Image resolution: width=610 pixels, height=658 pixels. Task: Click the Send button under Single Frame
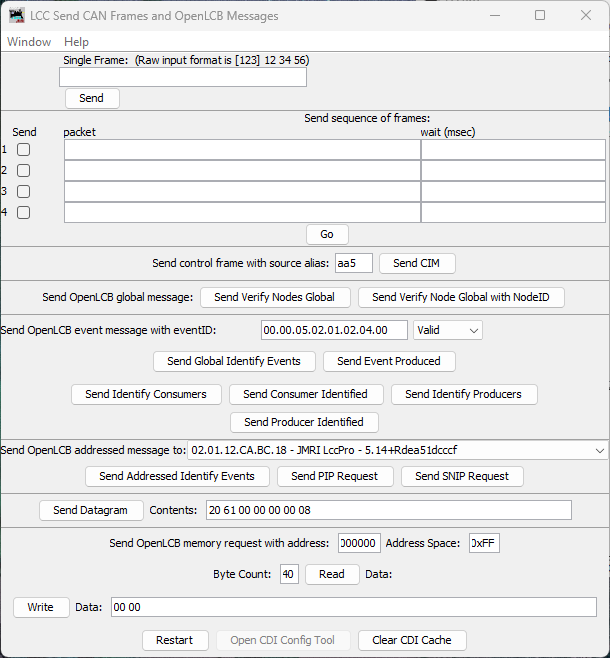(92, 98)
